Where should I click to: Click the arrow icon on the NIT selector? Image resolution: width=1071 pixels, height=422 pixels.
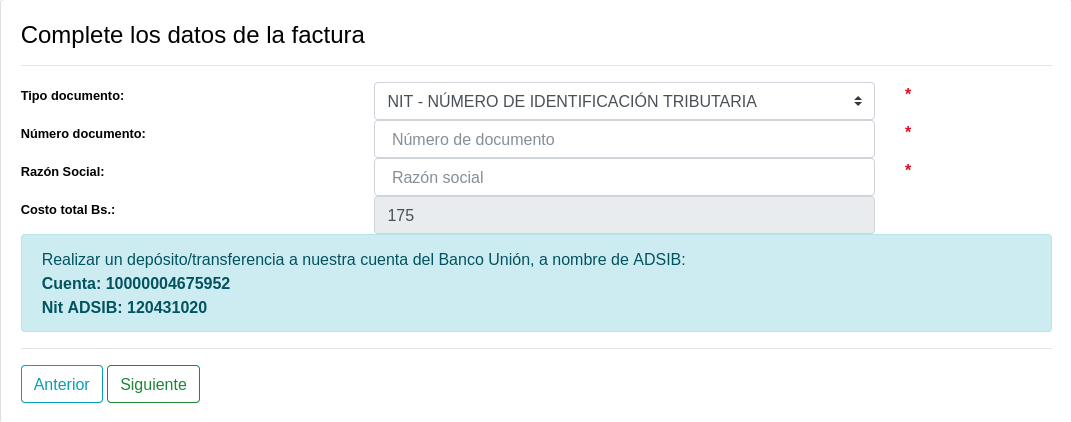[x=857, y=101]
